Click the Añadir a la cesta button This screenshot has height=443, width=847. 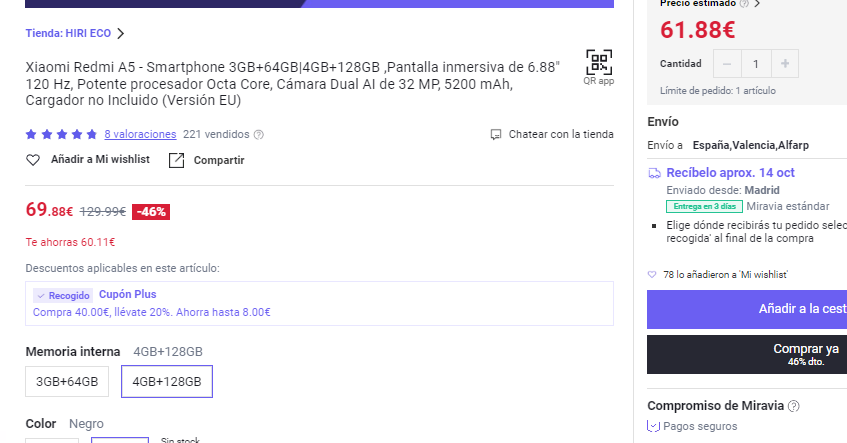click(747, 309)
